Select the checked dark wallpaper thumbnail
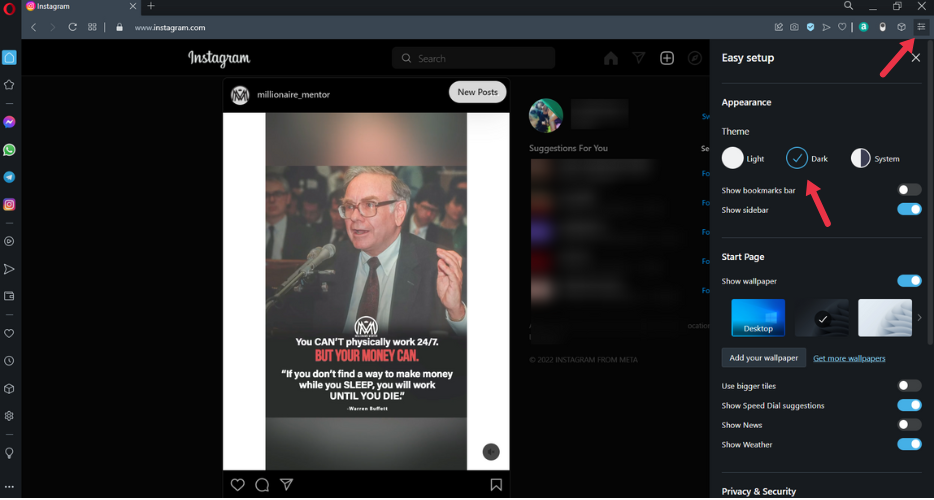The height and width of the screenshot is (500, 934). [821, 318]
